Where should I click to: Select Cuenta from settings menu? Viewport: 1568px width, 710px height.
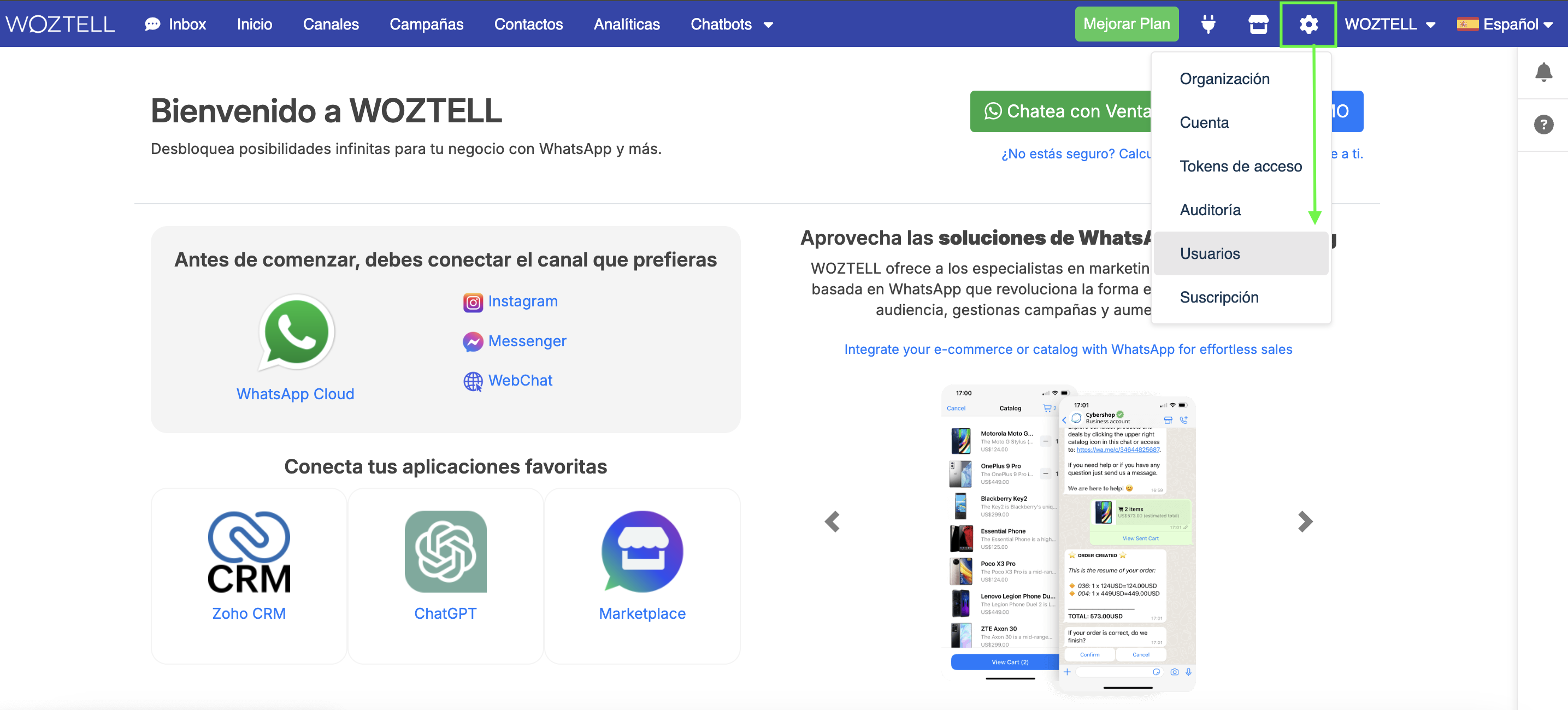click(1241, 123)
